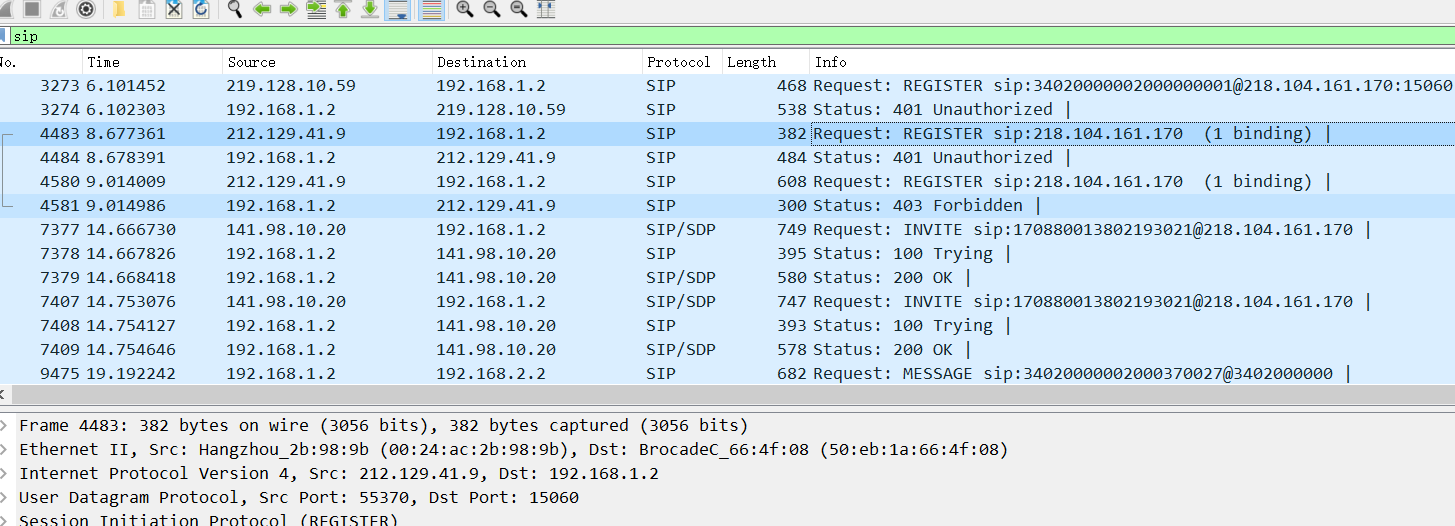Viewport: 1455px width, 526px height.
Task: Go forward in packet history
Action: (x=289, y=9)
